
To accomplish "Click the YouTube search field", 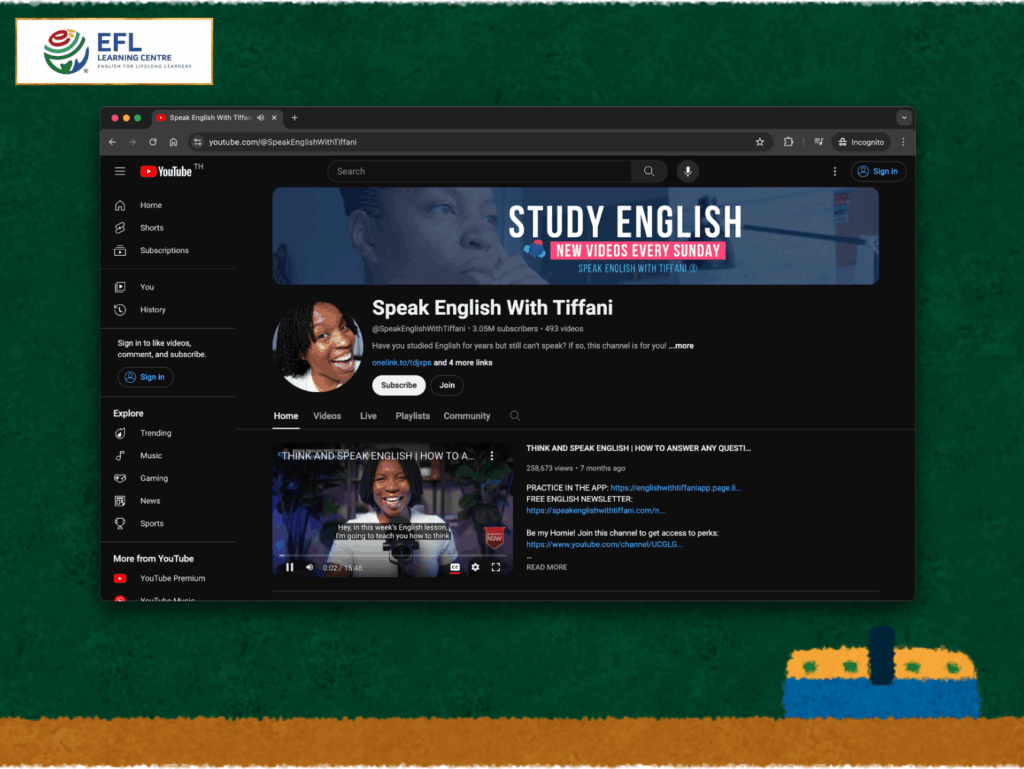I will (479, 171).
